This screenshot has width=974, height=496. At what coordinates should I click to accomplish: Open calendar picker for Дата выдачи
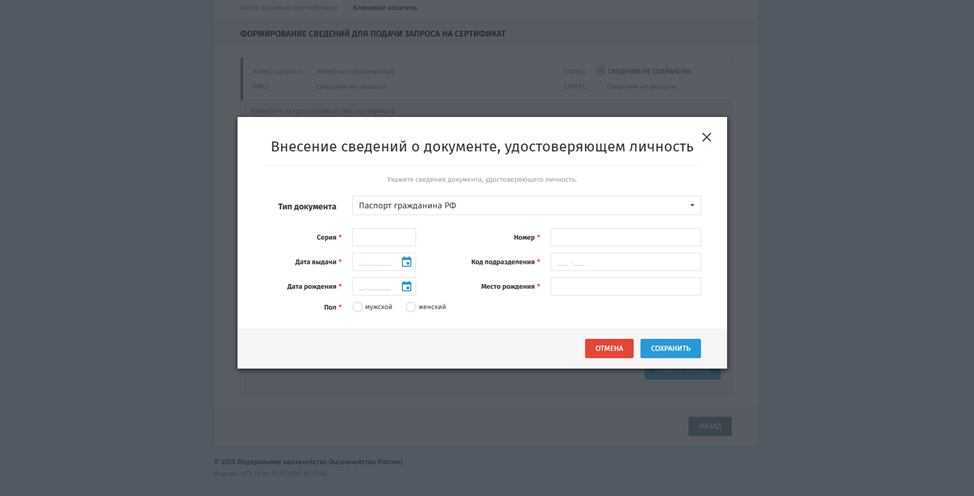pos(406,262)
